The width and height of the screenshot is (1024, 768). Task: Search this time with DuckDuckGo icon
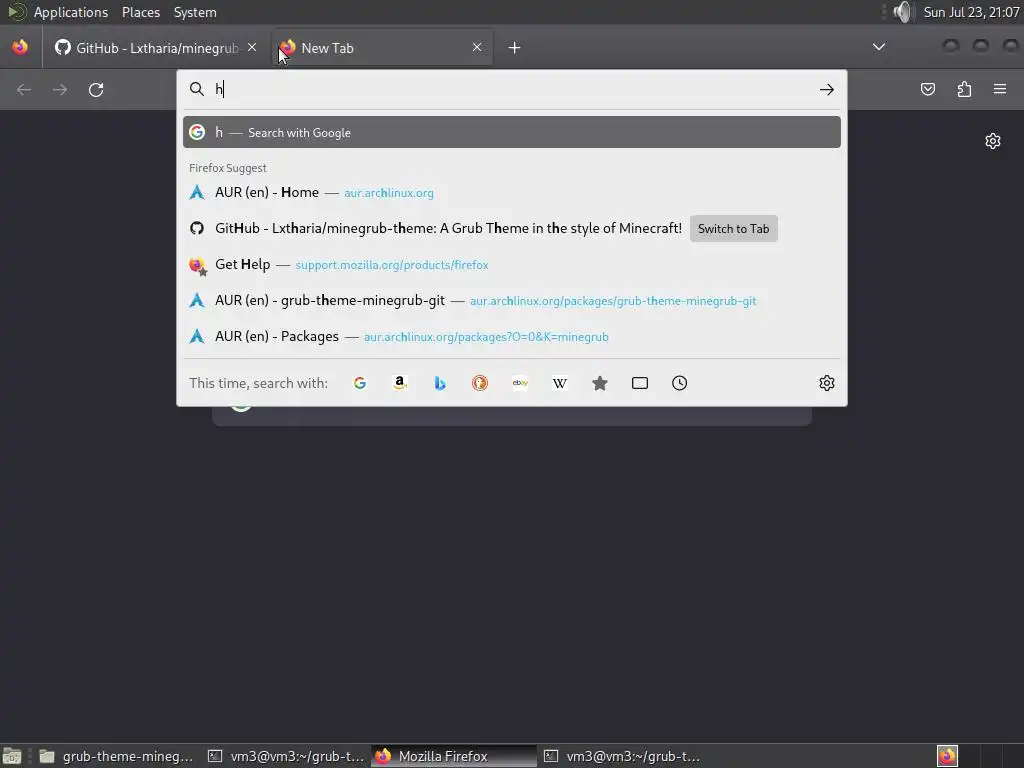click(x=480, y=383)
